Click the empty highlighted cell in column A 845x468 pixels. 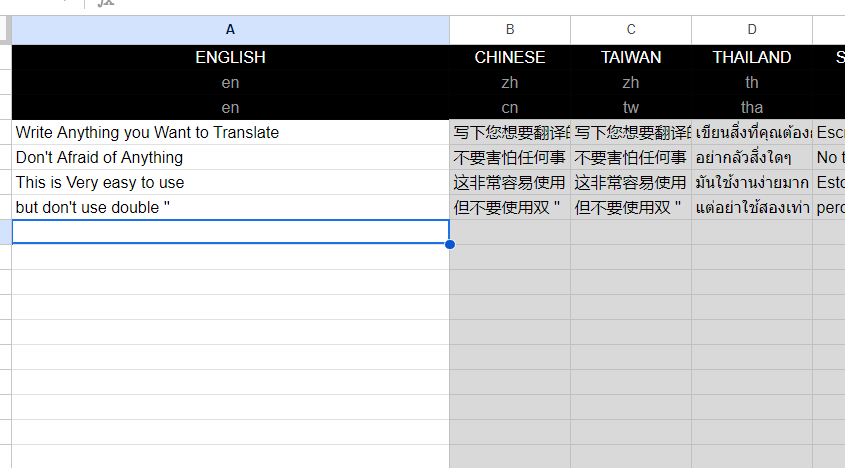230,231
